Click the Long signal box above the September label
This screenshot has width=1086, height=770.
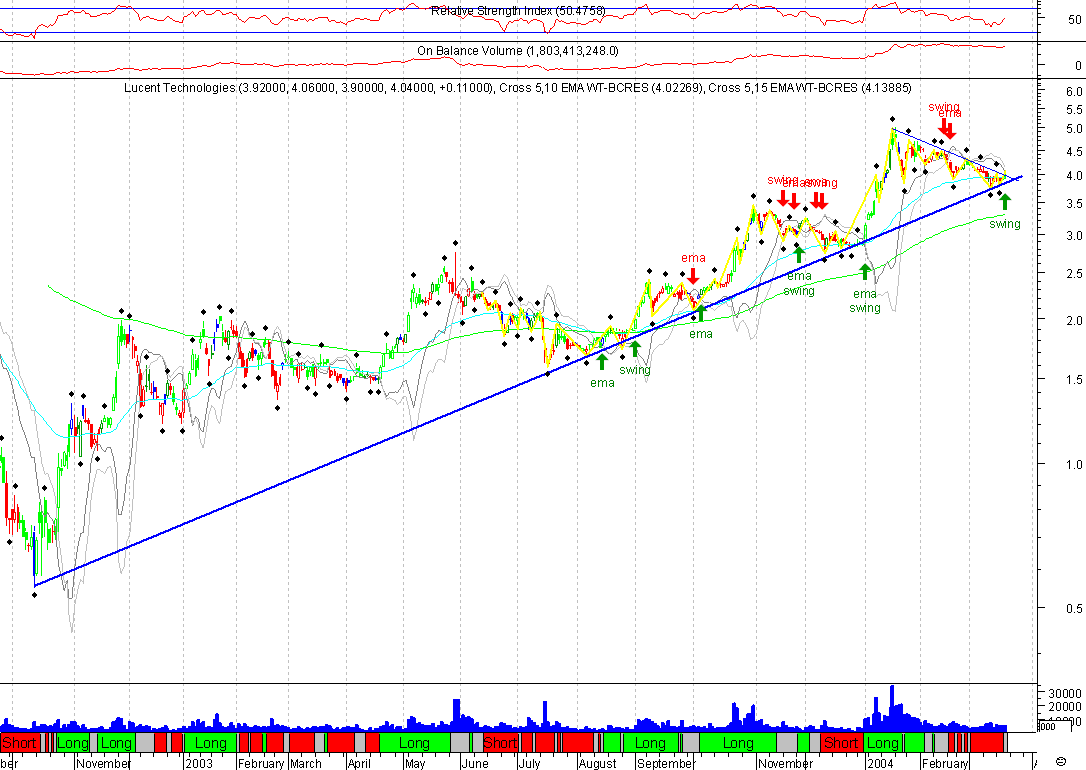click(650, 743)
